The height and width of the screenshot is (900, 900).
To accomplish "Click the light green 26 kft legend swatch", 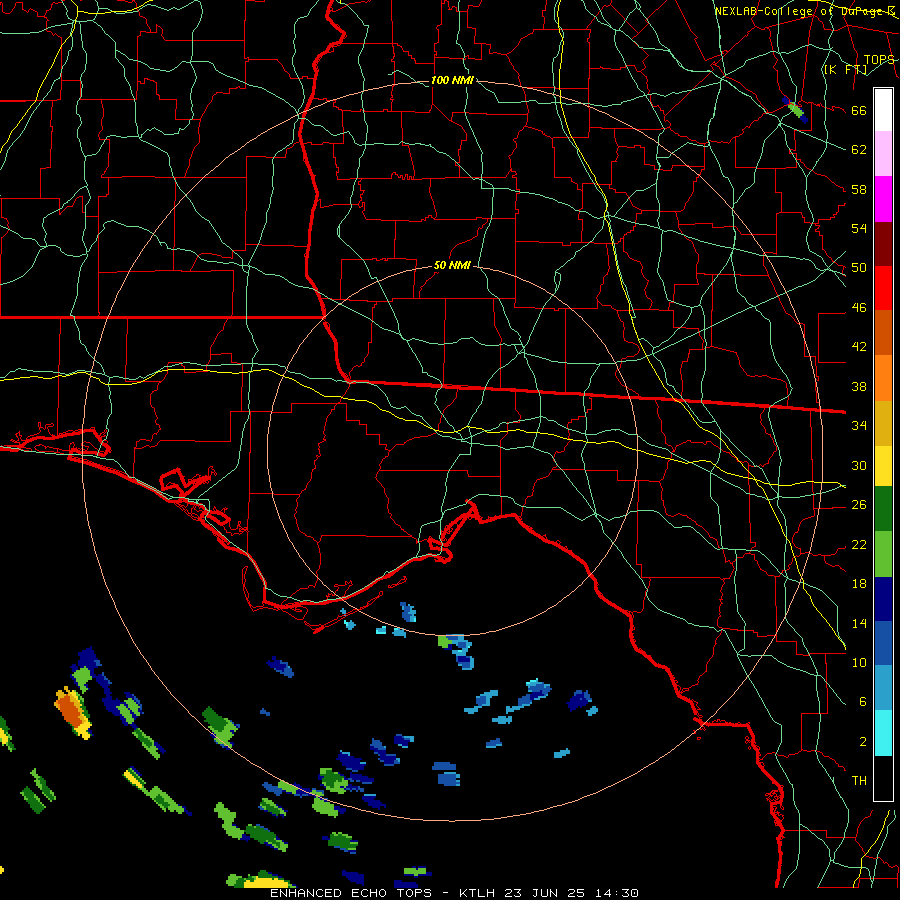I will click(x=883, y=554).
